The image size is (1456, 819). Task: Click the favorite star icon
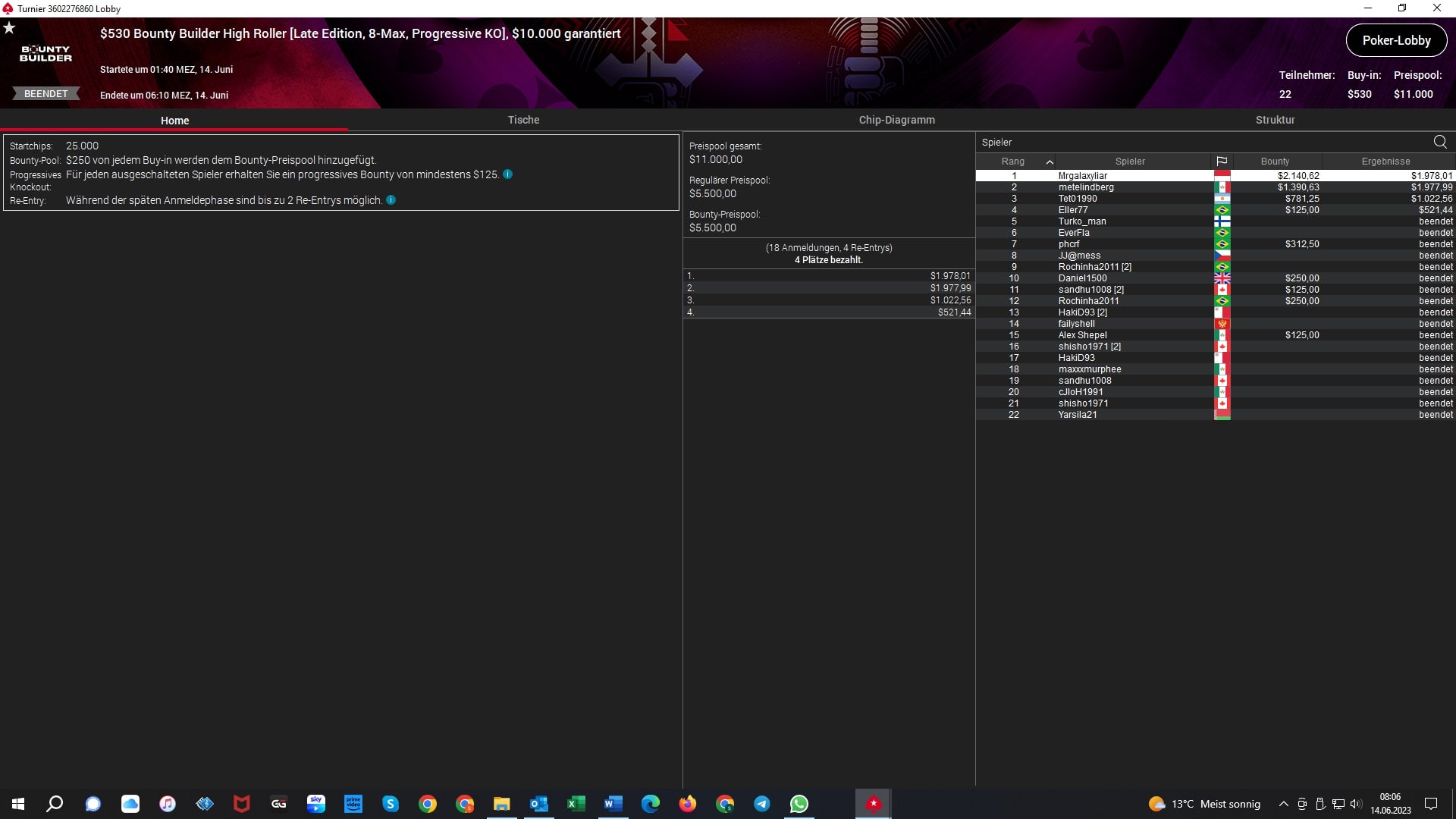(x=9, y=28)
